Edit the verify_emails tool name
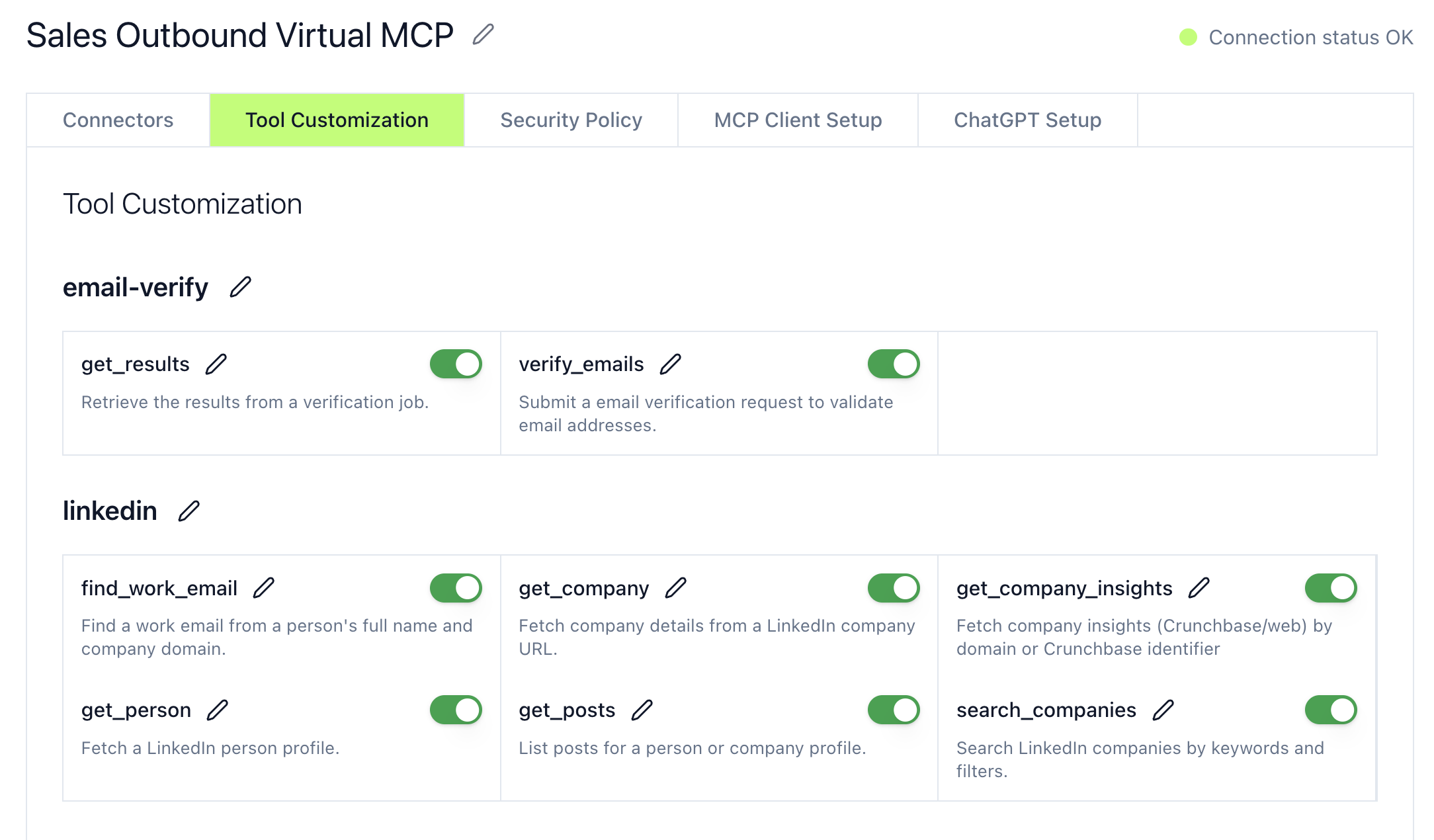This screenshot has height=840, width=1434. click(x=673, y=363)
